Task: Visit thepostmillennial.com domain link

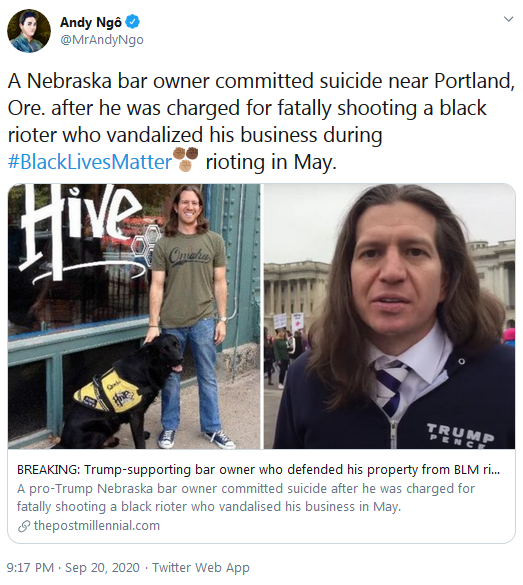Action: (97, 526)
